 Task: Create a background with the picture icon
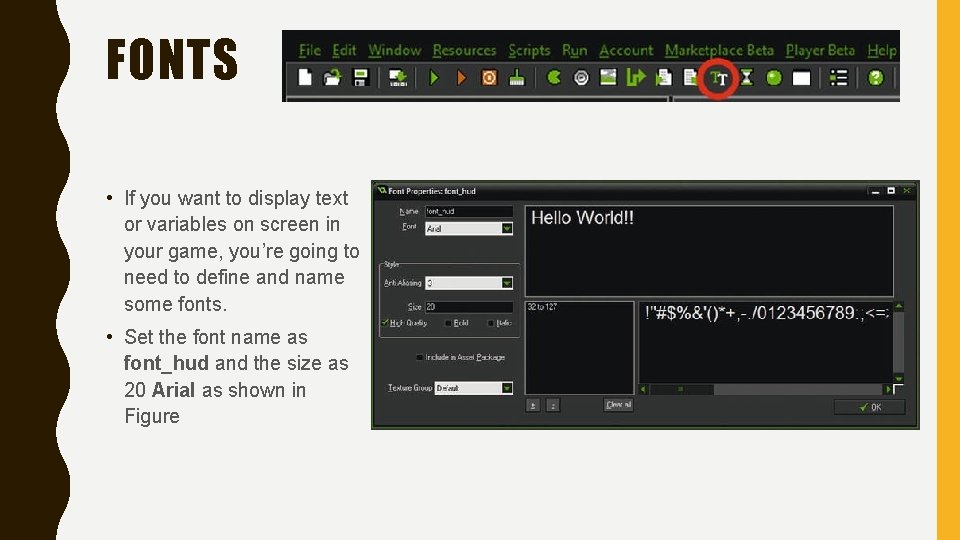608,78
